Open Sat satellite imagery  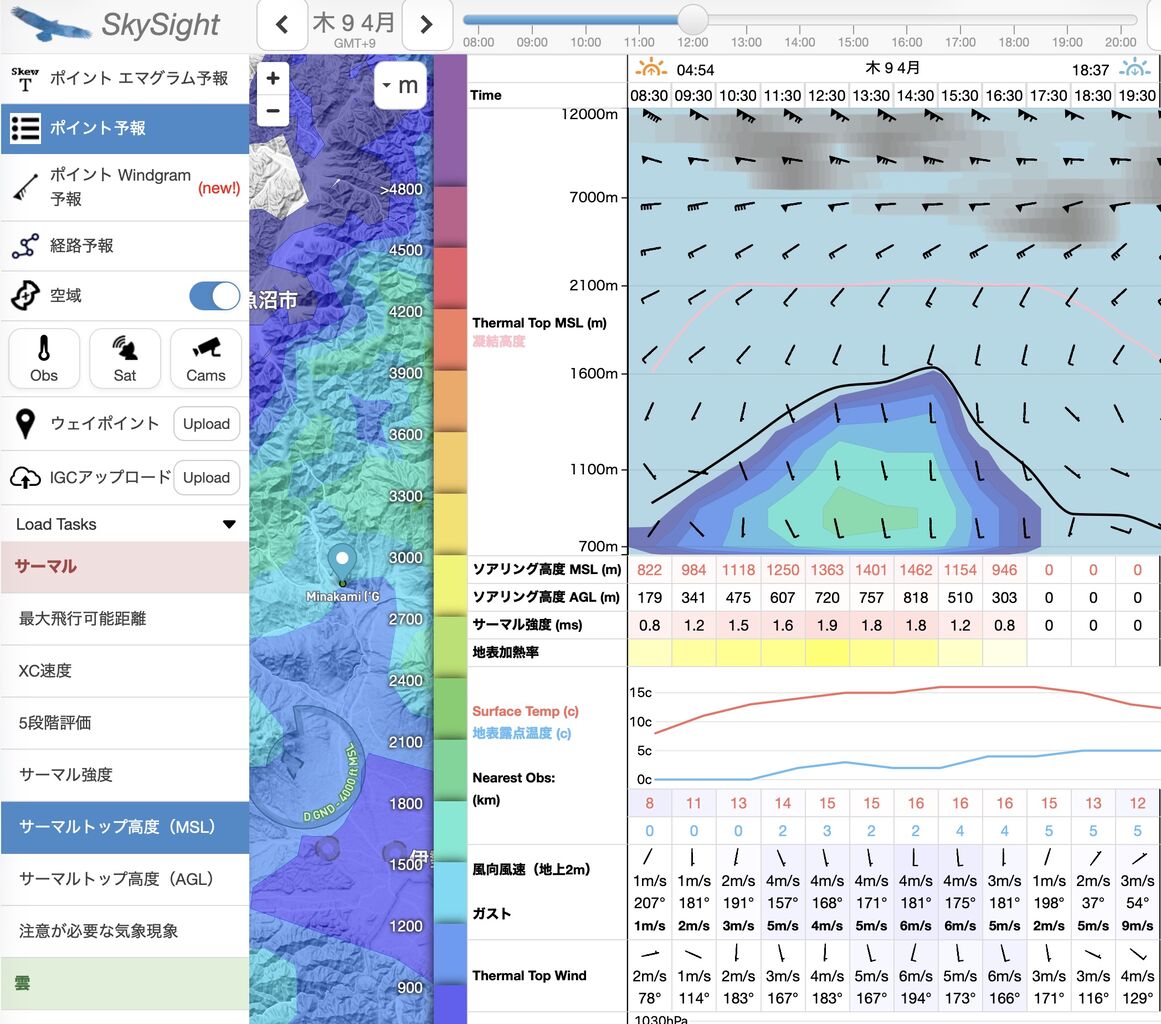point(124,358)
